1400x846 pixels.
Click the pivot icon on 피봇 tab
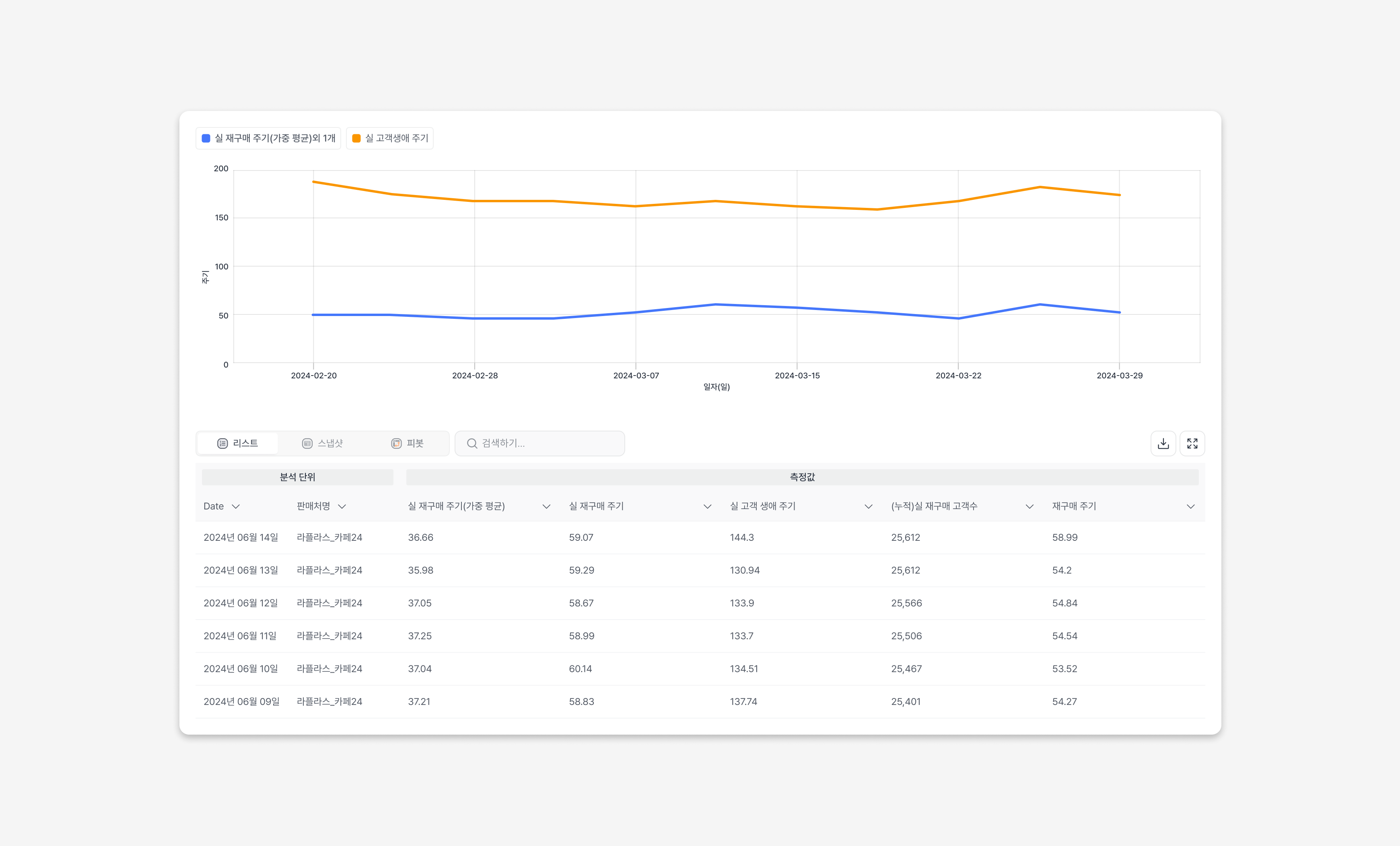(x=396, y=444)
